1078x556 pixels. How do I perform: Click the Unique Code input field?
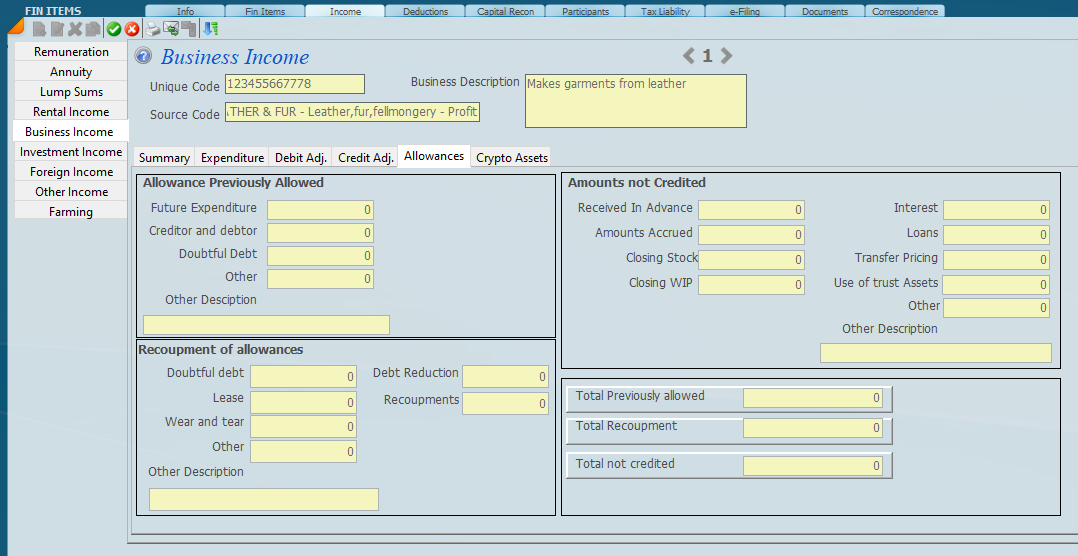(295, 84)
